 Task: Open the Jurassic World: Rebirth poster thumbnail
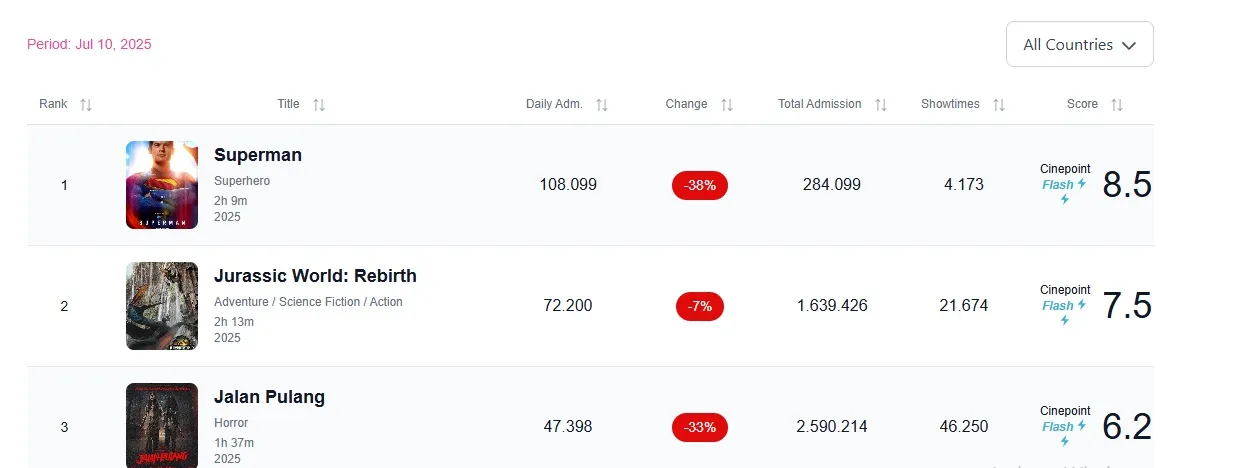pos(162,306)
